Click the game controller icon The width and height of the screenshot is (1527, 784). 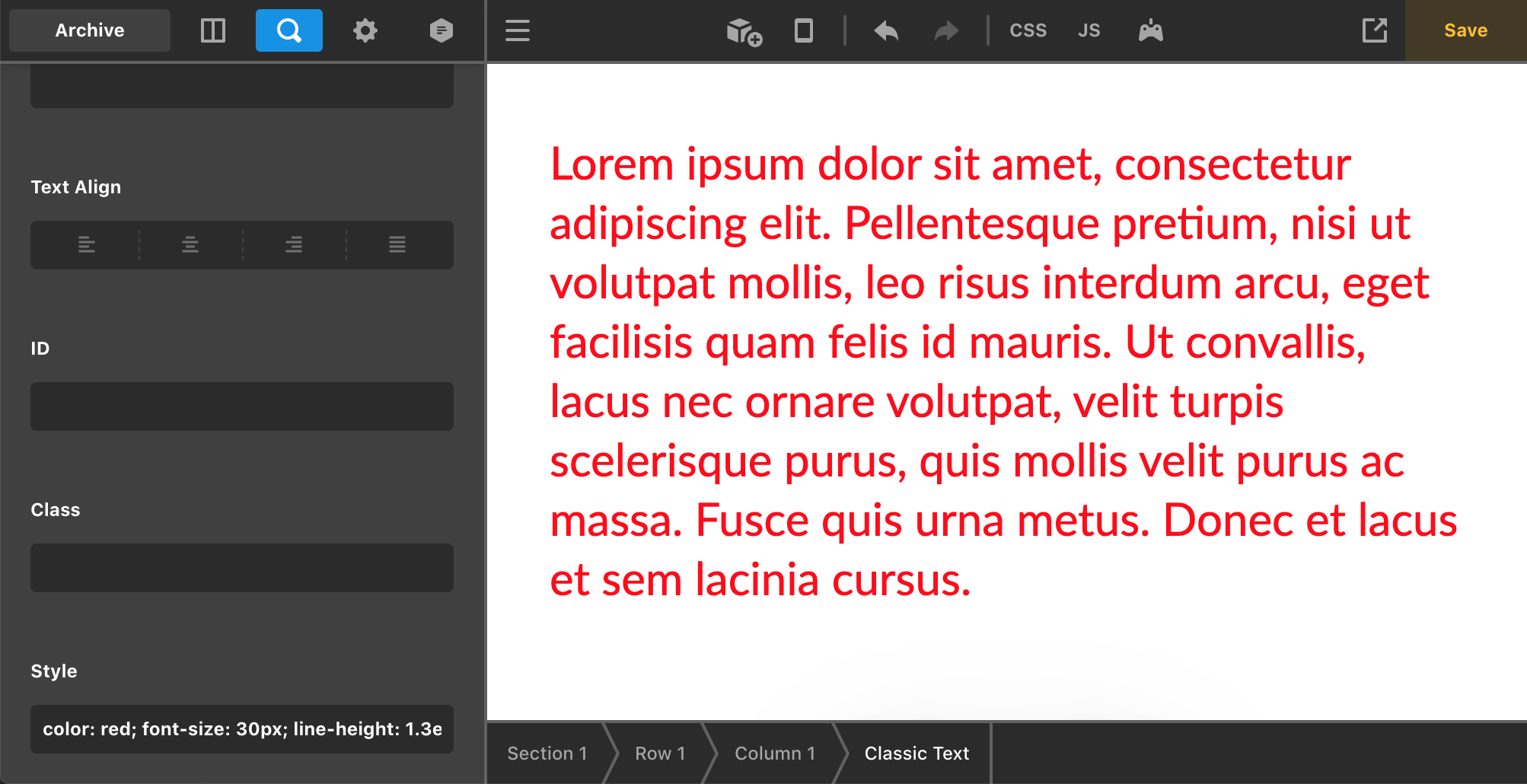(x=1151, y=30)
